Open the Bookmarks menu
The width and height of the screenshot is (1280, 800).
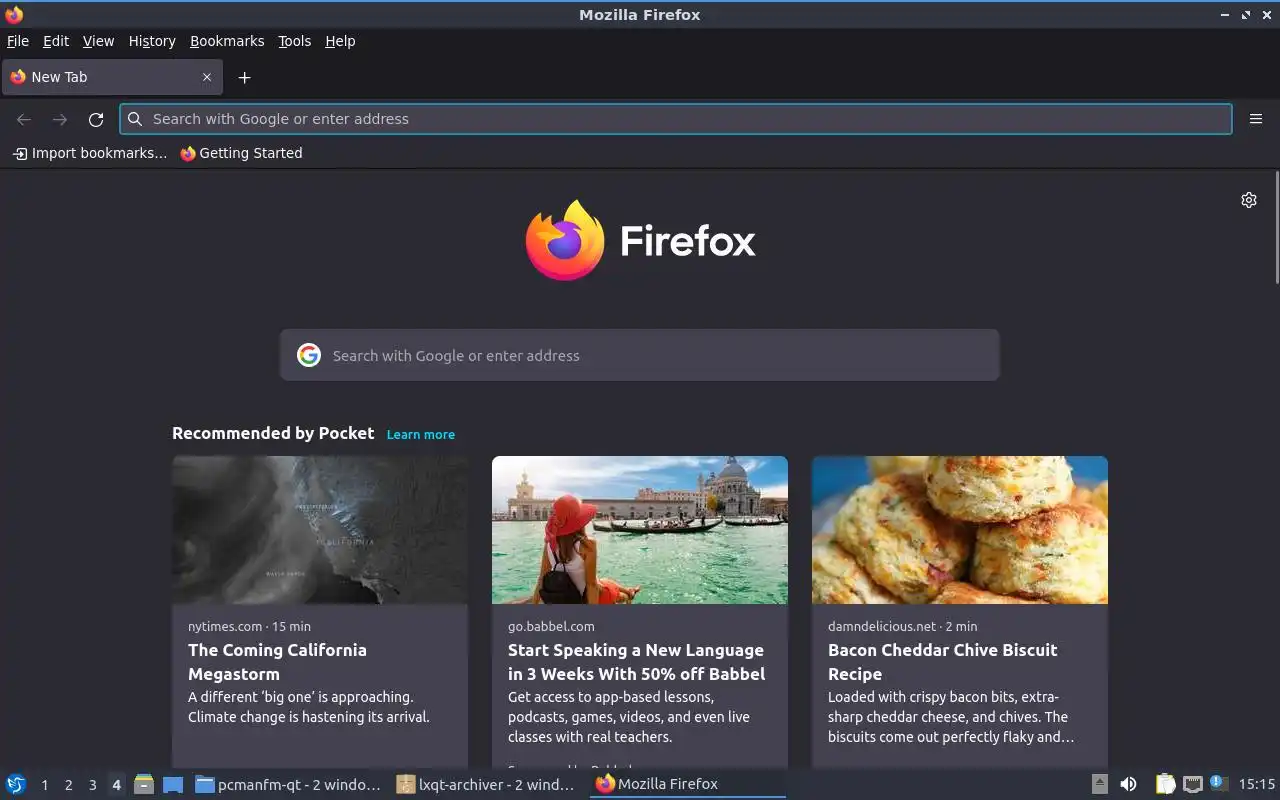[227, 41]
